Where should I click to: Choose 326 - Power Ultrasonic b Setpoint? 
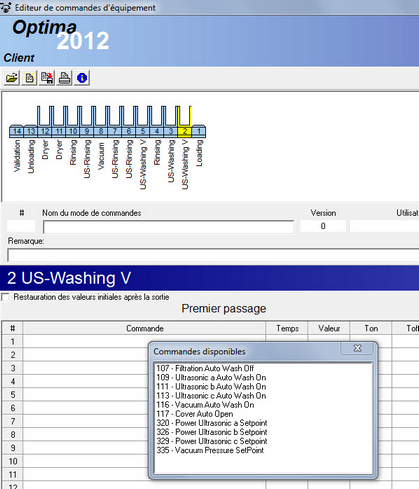[212, 432]
